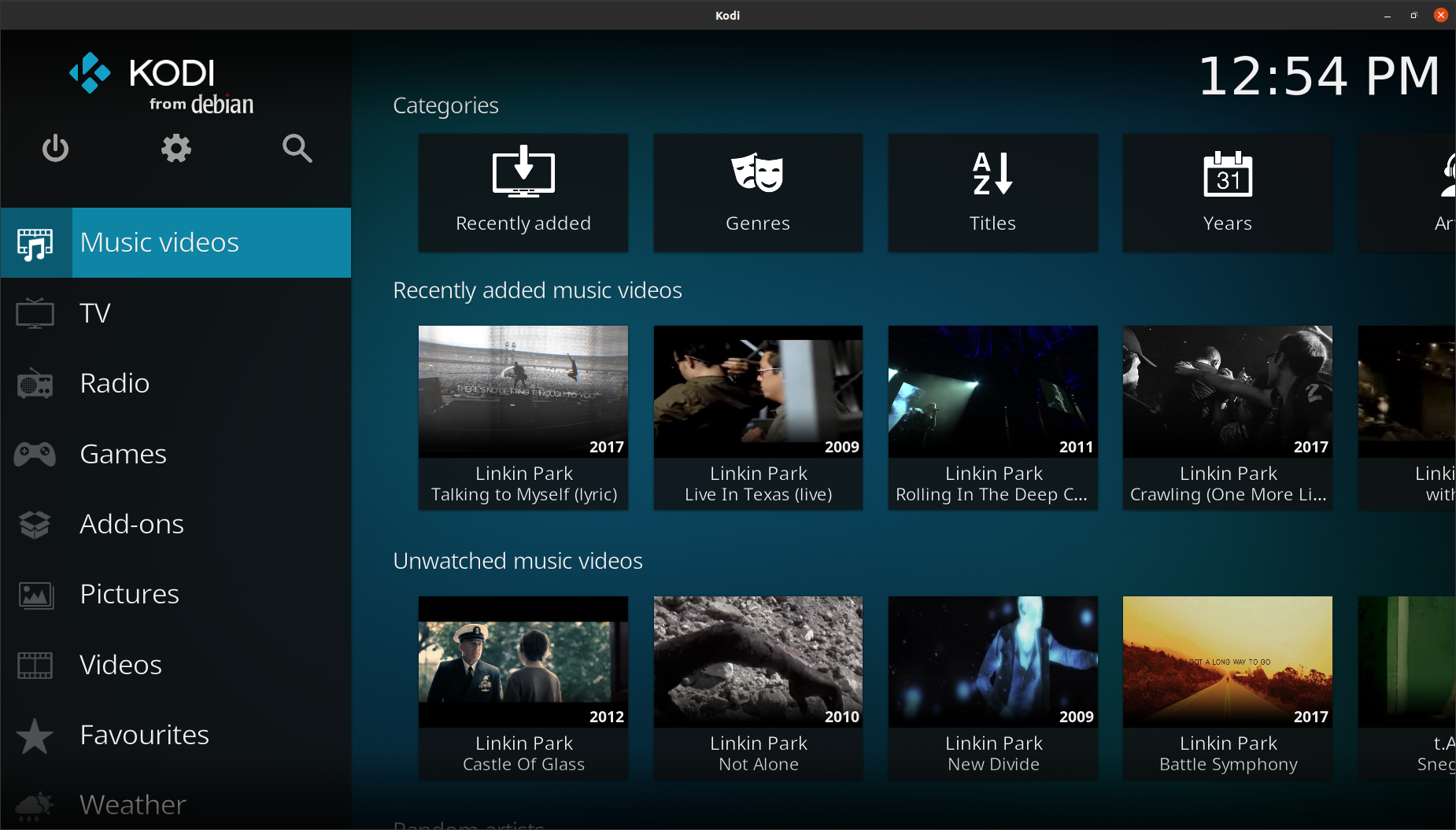Click the Add-ons box icon
Screen dimensions: 1456x830
(35, 525)
